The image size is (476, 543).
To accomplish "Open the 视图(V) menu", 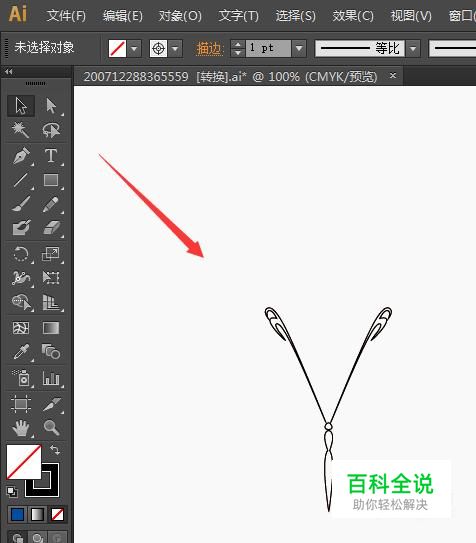I will [x=411, y=16].
